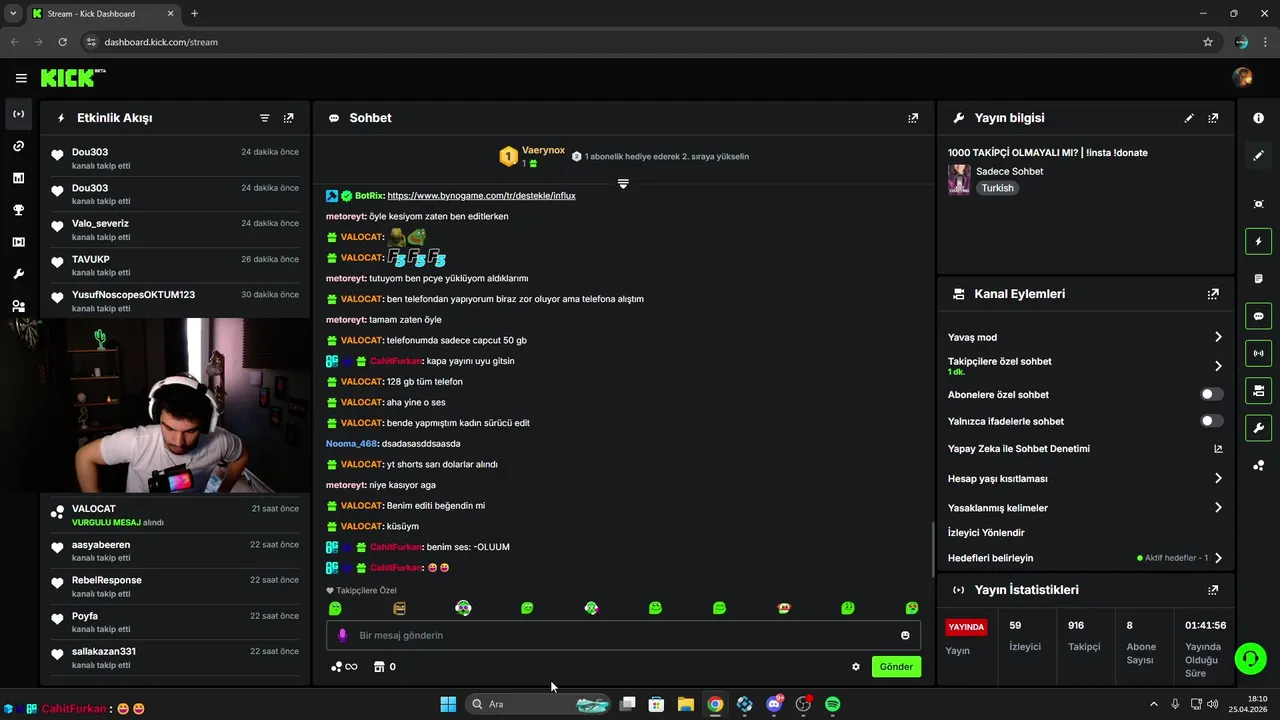The width and height of the screenshot is (1280, 720).
Task: Click İzleyici Yönlendir option
Action: 986,533
